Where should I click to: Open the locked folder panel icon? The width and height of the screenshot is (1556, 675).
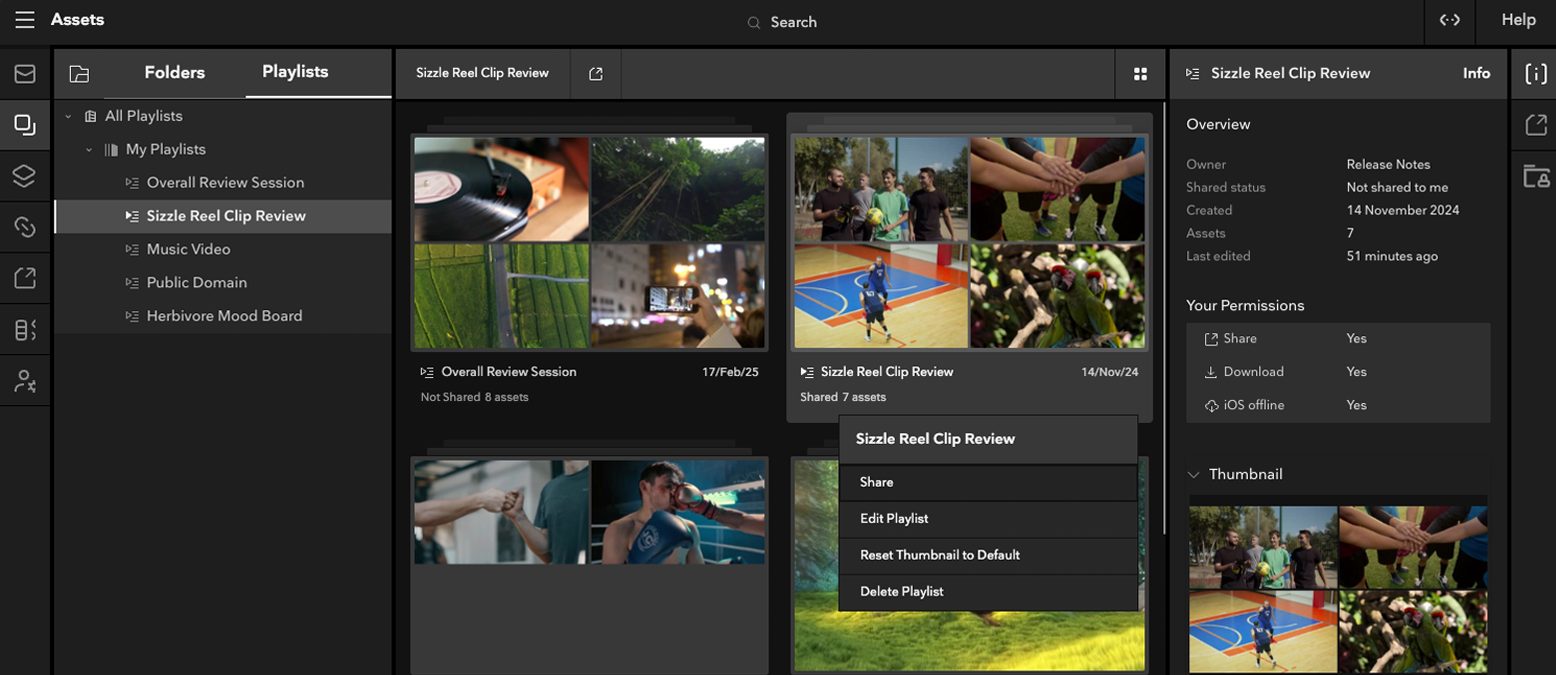click(x=1535, y=177)
